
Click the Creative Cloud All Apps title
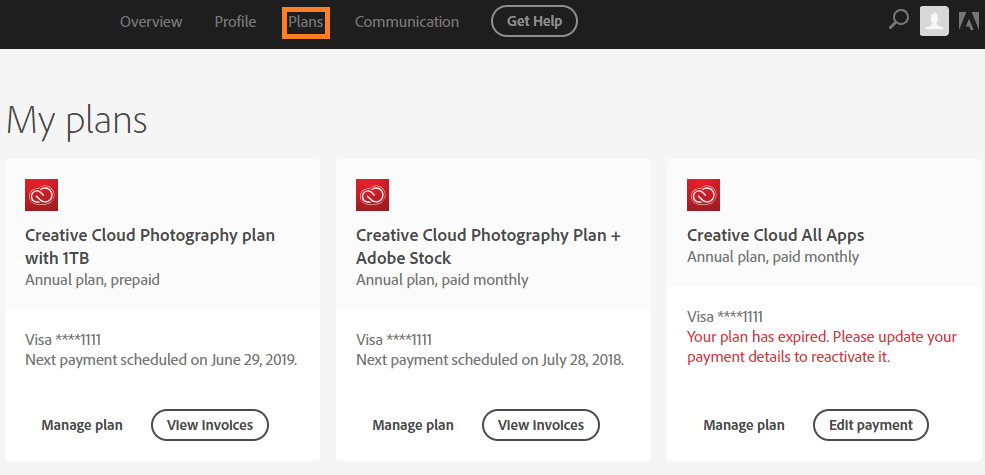(775, 235)
